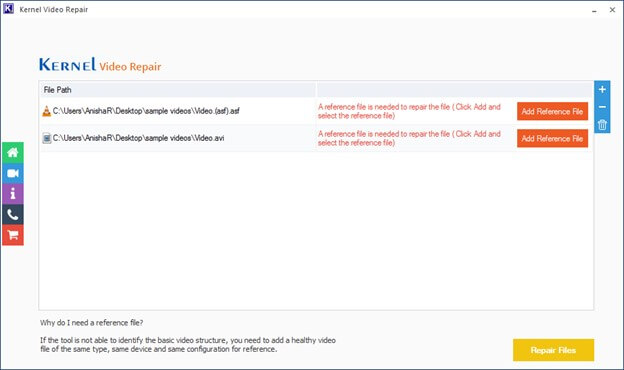This screenshot has width=624, height=370.
Task: Add Reference File for Video.(asf).asf
Action: [552, 111]
